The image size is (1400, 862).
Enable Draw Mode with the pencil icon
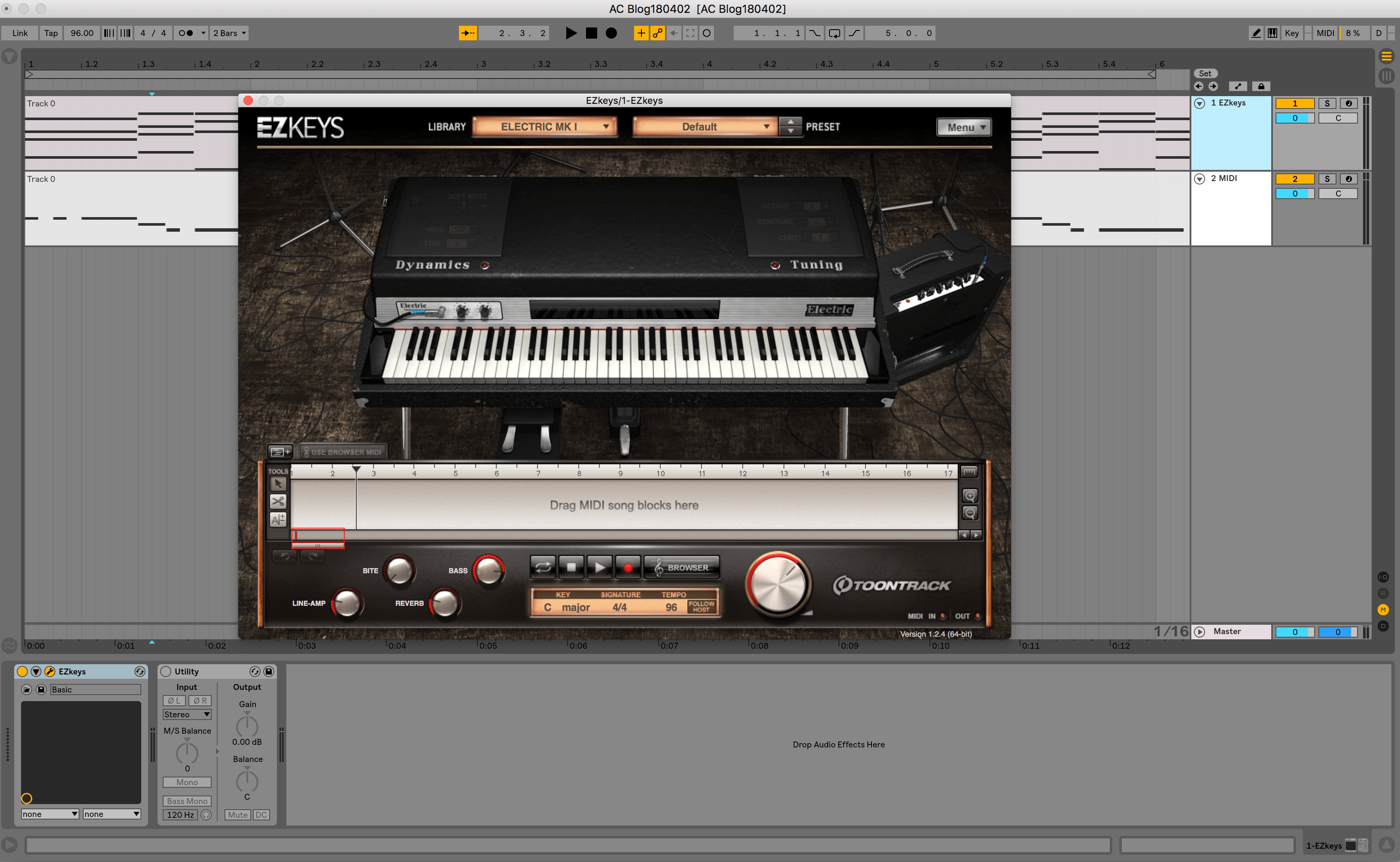coord(1255,33)
